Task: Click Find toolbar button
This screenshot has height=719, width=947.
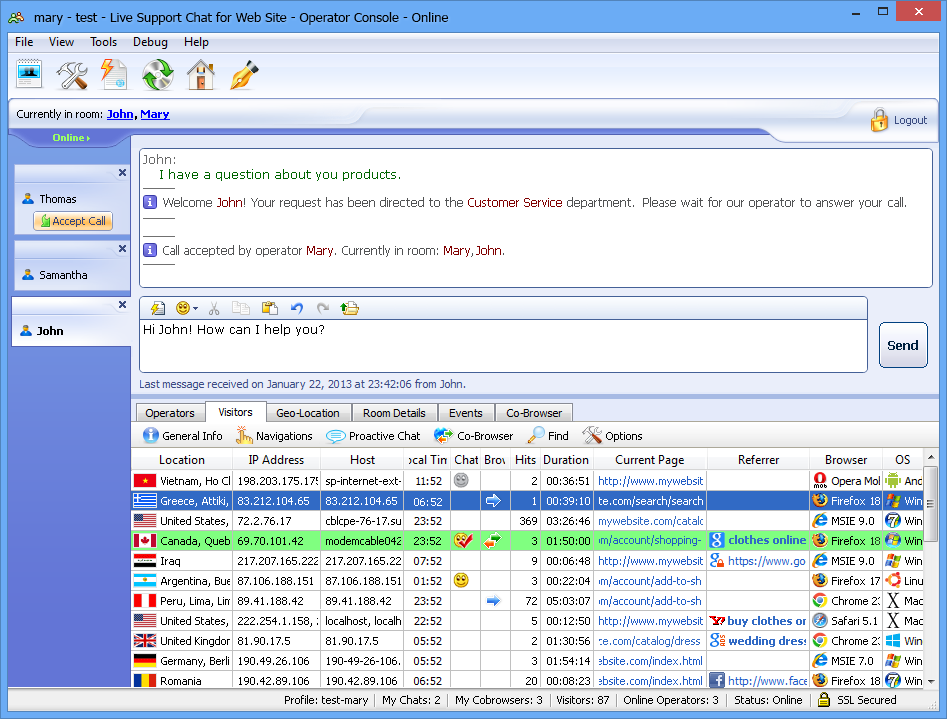Action: pos(548,436)
